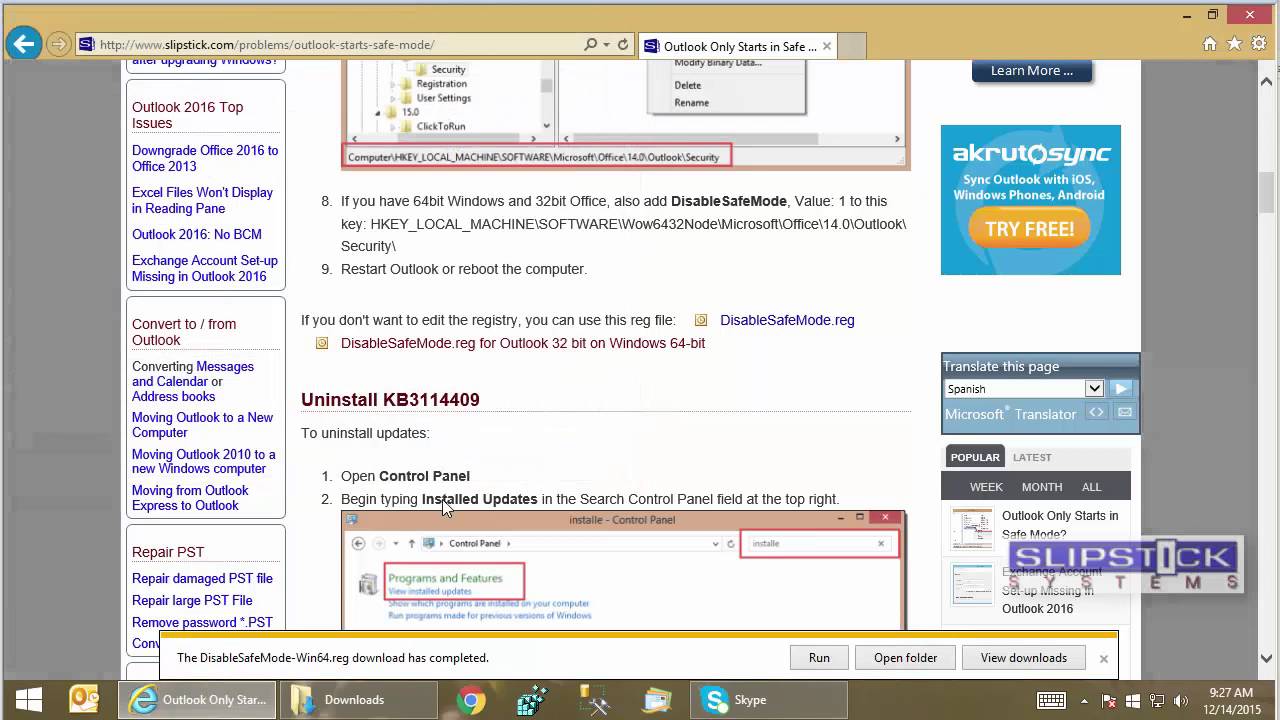The height and width of the screenshot is (720, 1280).
Task: Click the scrollbar down arrow
Action: click(1266, 660)
